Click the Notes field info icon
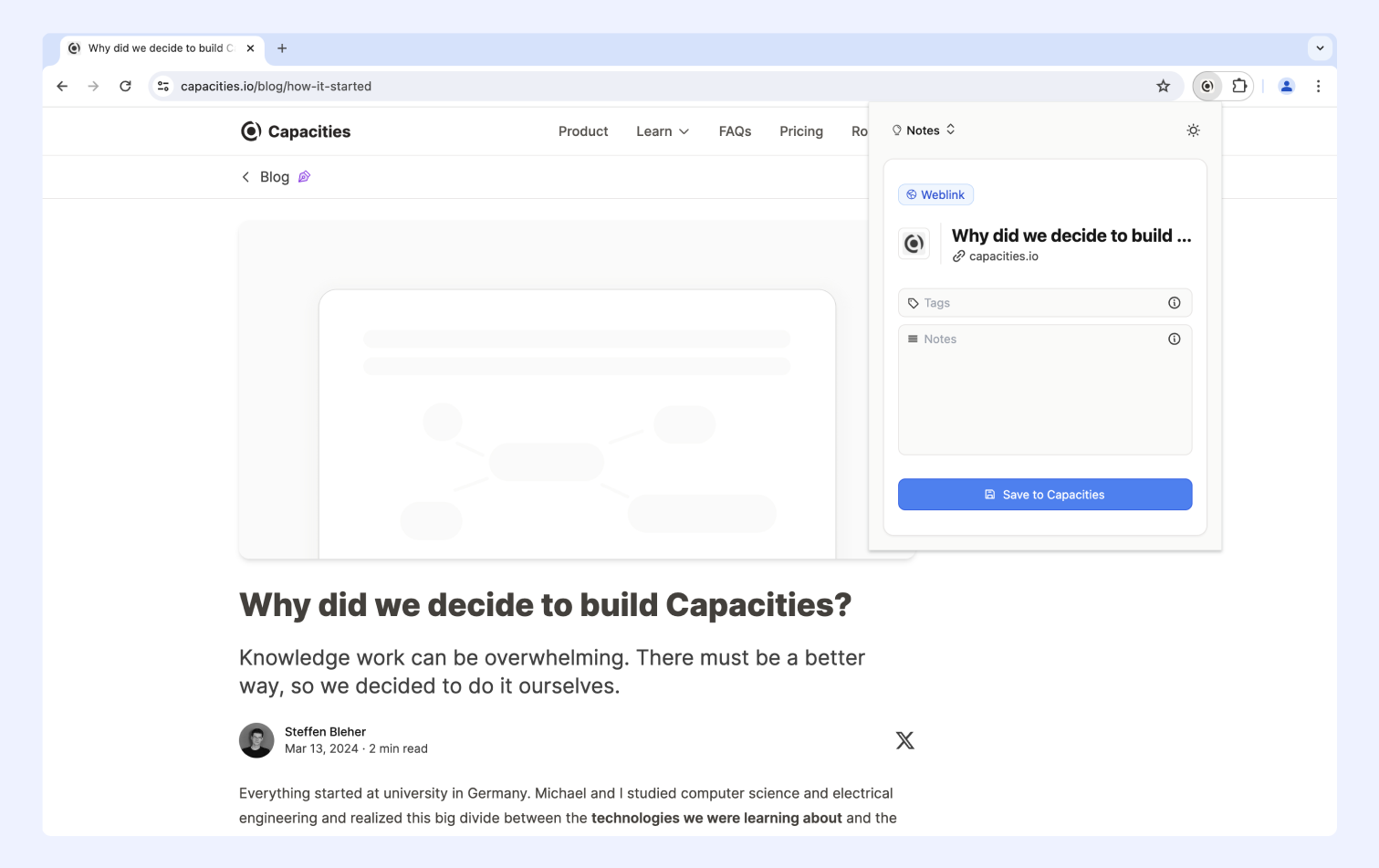Screen dimensions: 1379x868 click(1174, 339)
